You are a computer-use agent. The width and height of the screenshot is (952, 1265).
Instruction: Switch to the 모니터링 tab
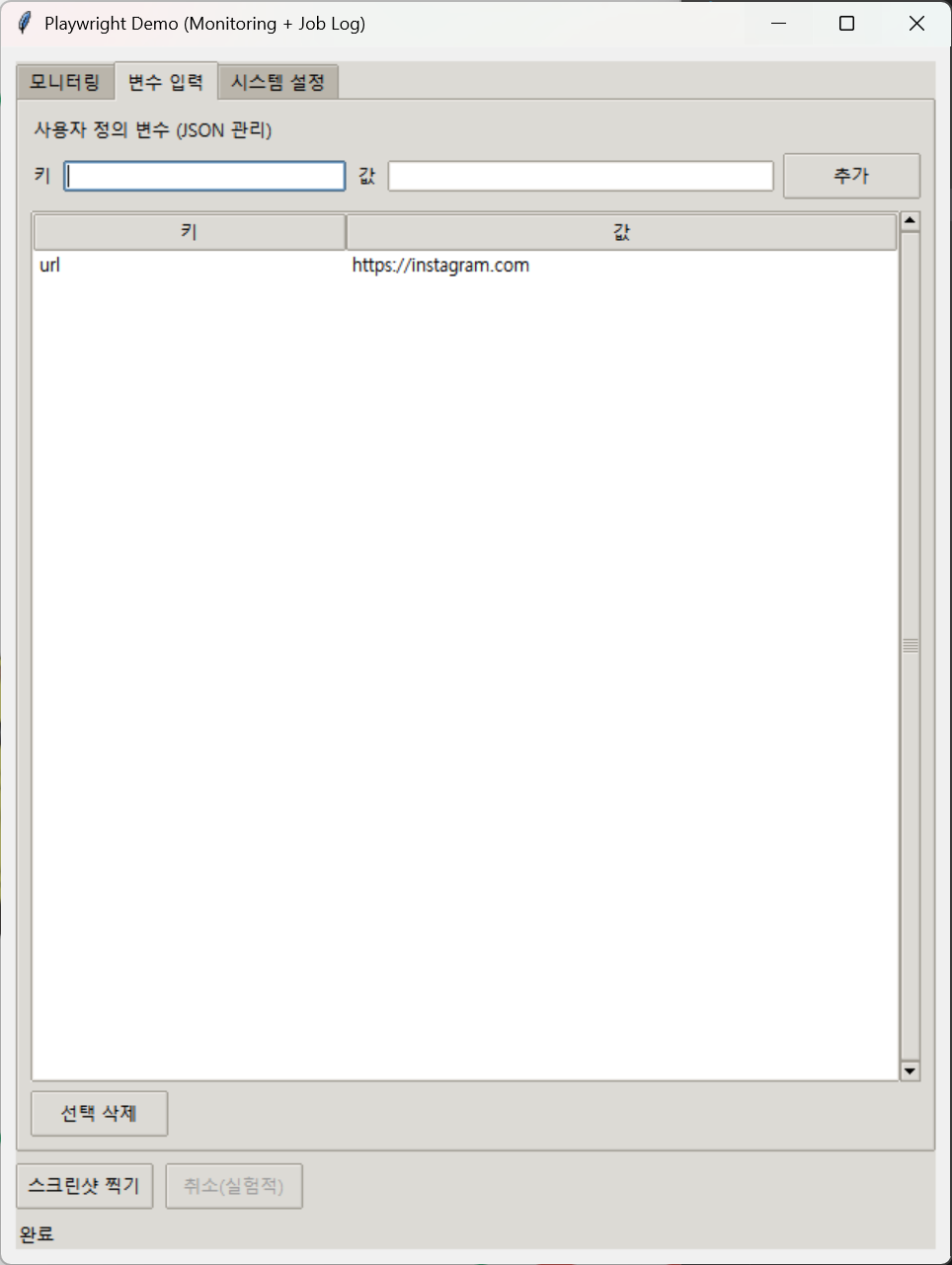pyautogui.click(x=65, y=82)
